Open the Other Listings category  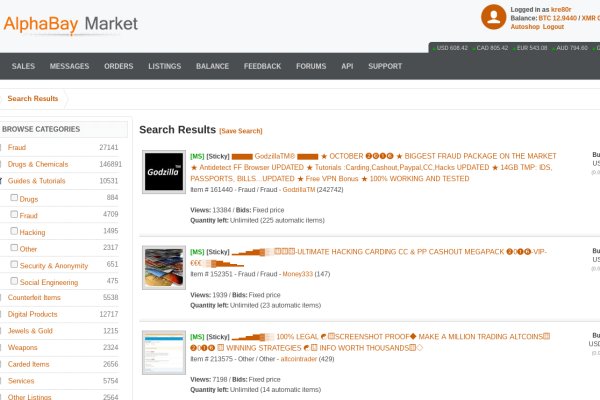pyautogui.click(x=29, y=397)
